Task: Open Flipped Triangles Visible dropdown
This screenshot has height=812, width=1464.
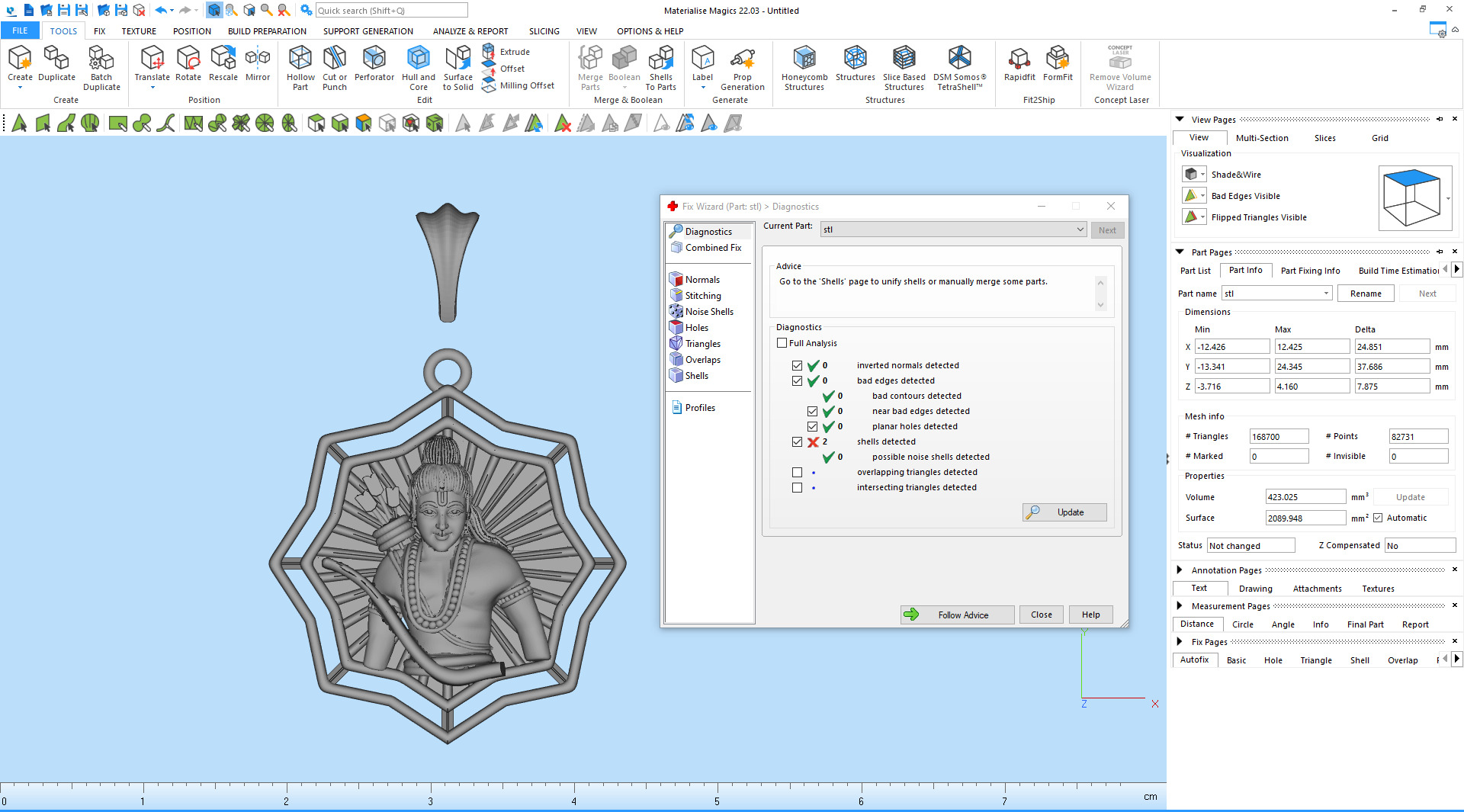Action: tap(1202, 217)
